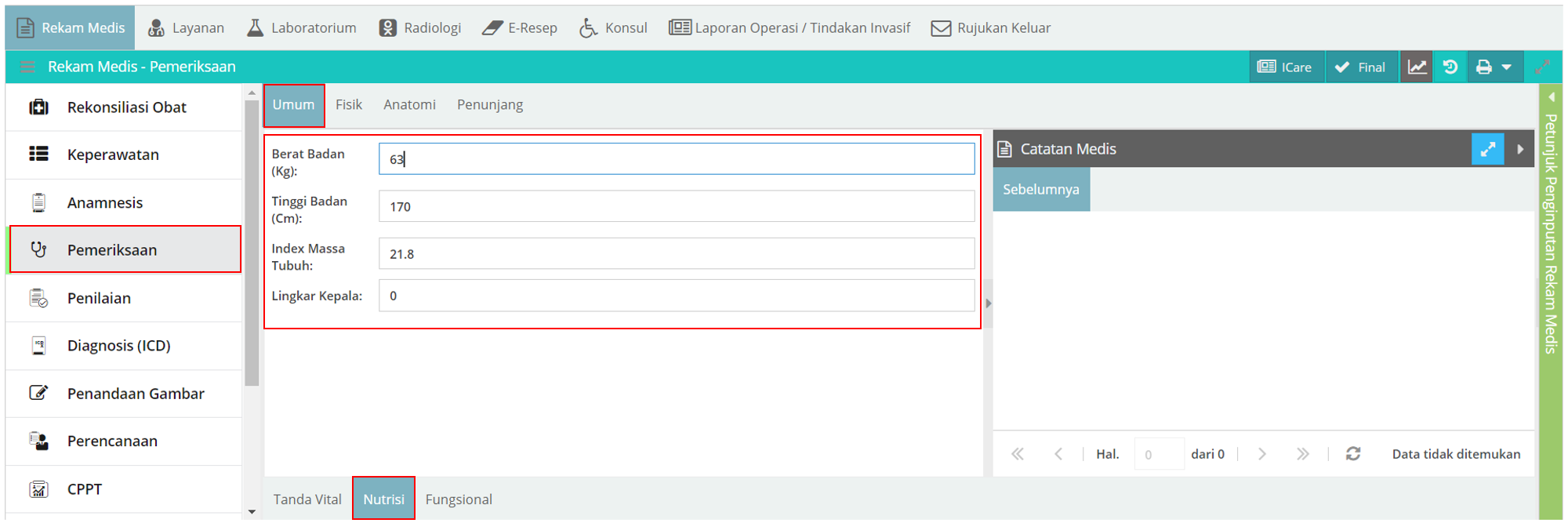The height and width of the screenshot is (523, 1568).
Task: Switch to Tanda Vital bottom tab
Action: [x=307, y=499]
